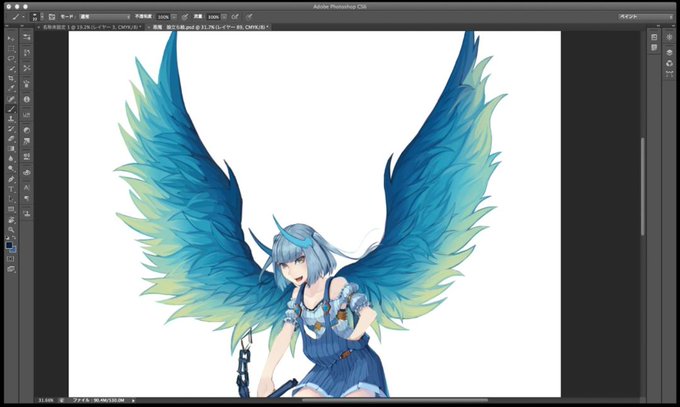Toggle pen pressure for brush size
Viewport: 680px width, 407px height.
(x=249, y=16)
